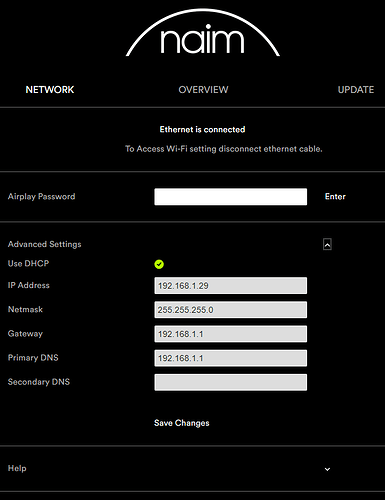The image size is (385, 500).
Task: Switch to the OVERVIEW tab
Action: [203, 90]
